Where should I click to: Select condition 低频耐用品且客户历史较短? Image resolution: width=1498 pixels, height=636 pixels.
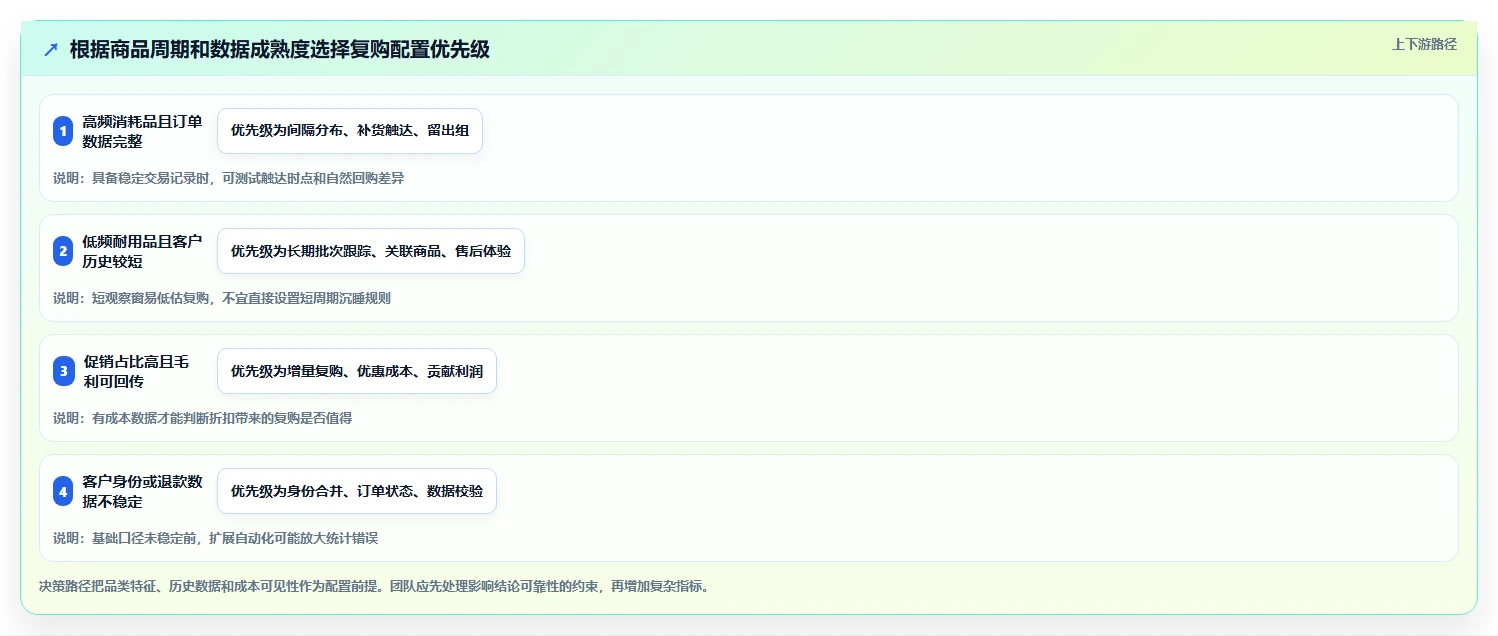(142, 251)
